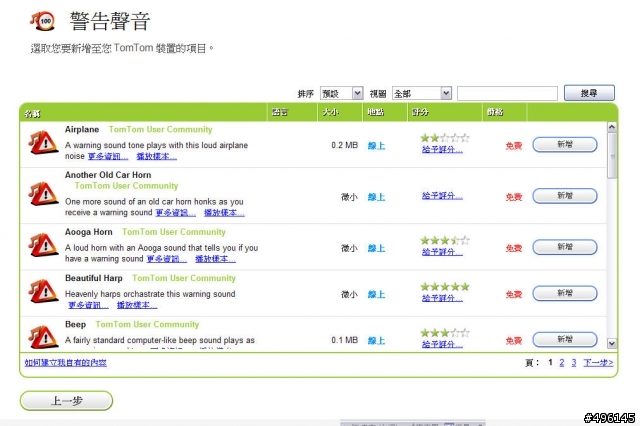This screenshot has width=640, height=426.
Task: Click 給予評分 link for Airplane
Action: 442,149
